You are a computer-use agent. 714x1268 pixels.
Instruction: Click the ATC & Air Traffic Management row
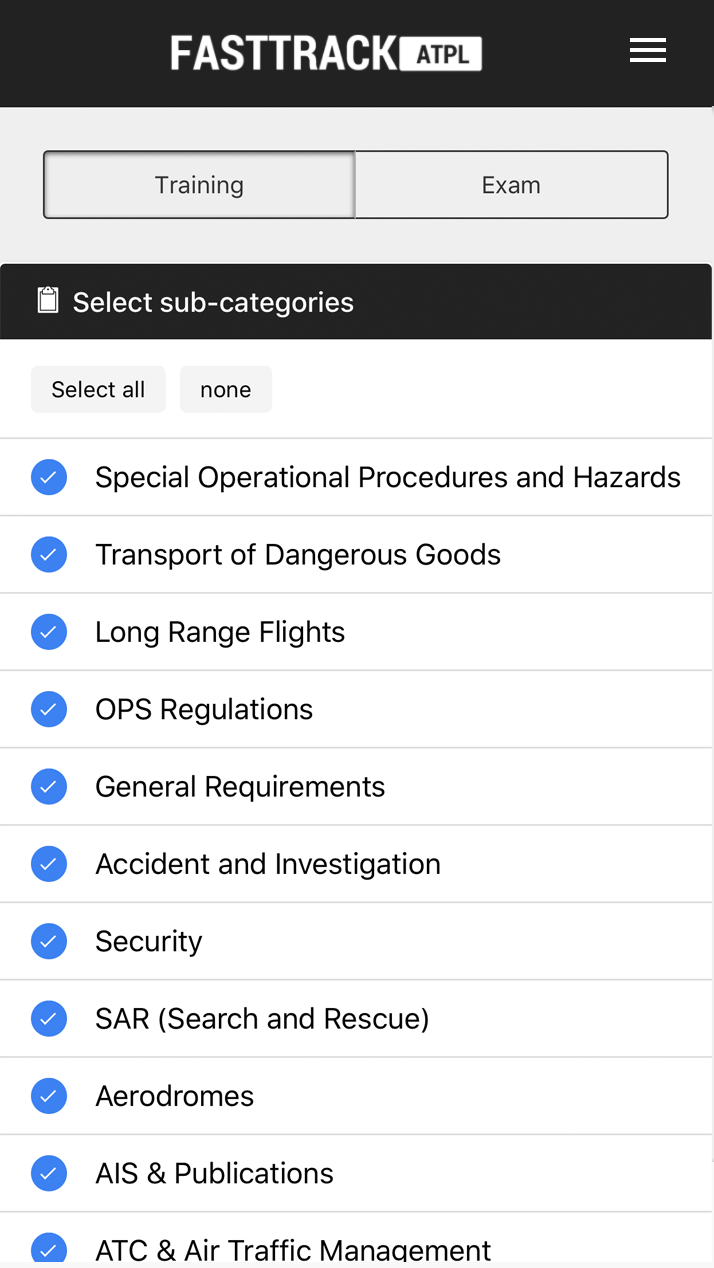pyautogui.click(x=292, y=1249)
